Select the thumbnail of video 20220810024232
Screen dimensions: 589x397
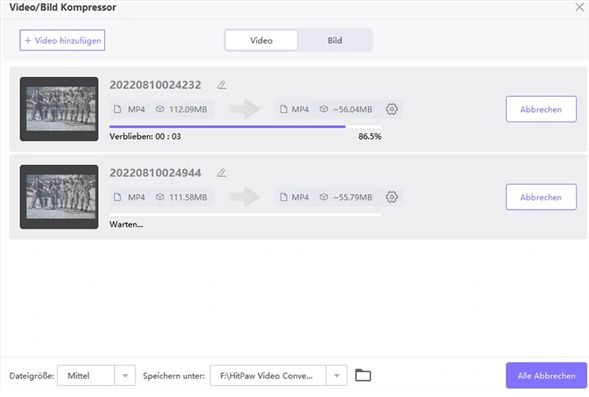coord(59,109)
